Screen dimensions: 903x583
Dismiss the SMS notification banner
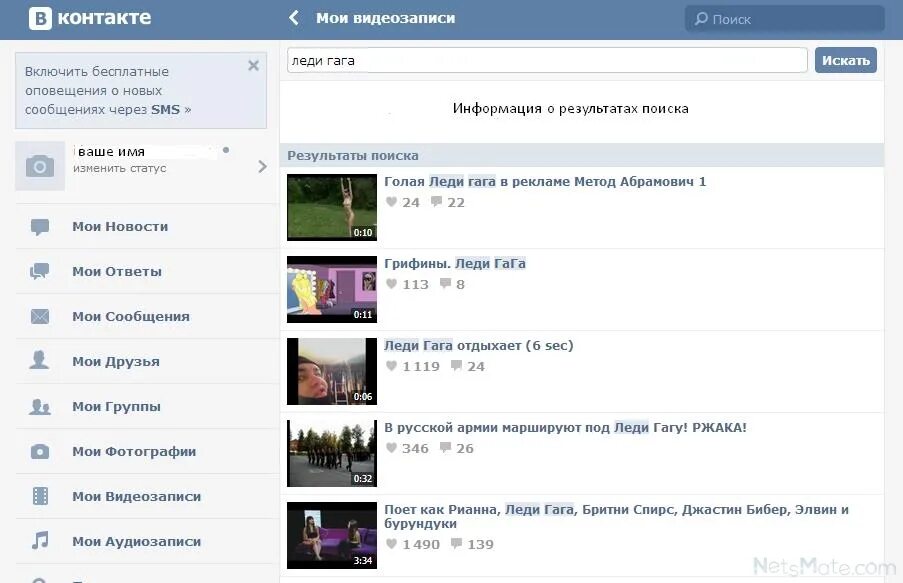253,66
